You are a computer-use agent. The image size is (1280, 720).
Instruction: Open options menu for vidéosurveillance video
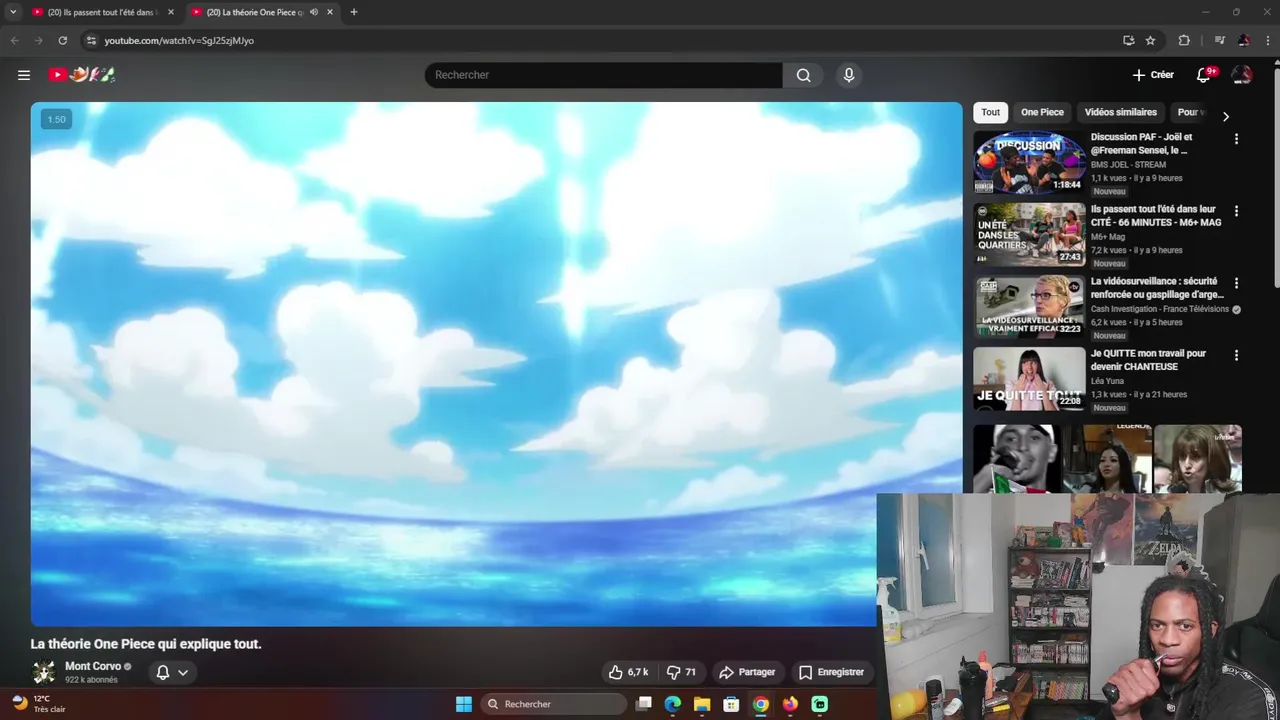coord(1236,283)
